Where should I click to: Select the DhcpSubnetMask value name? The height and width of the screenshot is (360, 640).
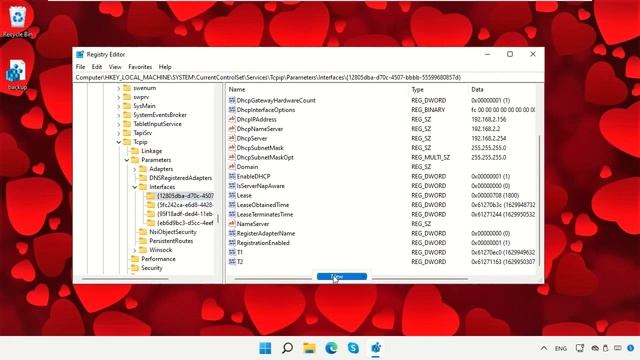260,148
